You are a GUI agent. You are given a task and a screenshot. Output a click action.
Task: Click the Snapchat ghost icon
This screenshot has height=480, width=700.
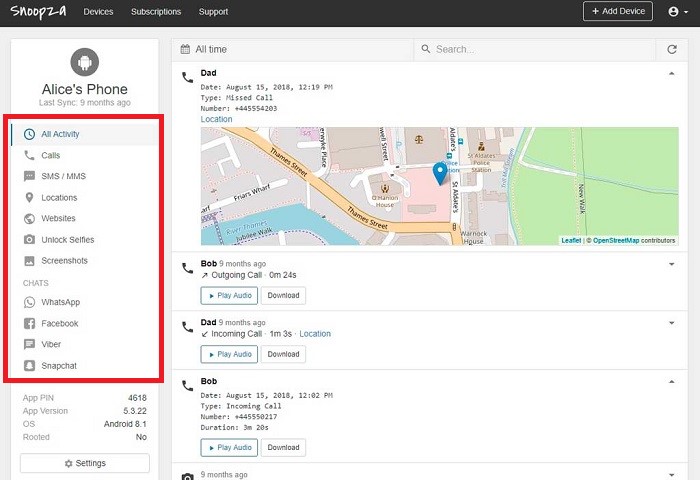click(x=29, y=366)
